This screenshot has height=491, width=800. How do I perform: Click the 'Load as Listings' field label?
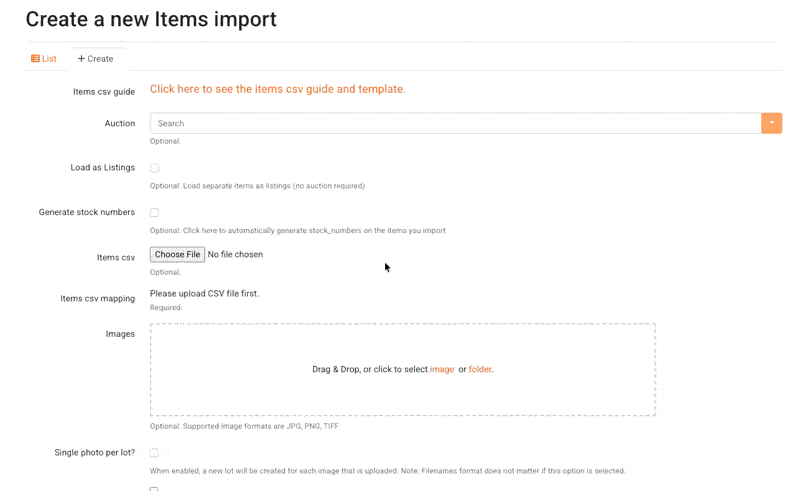102,168
